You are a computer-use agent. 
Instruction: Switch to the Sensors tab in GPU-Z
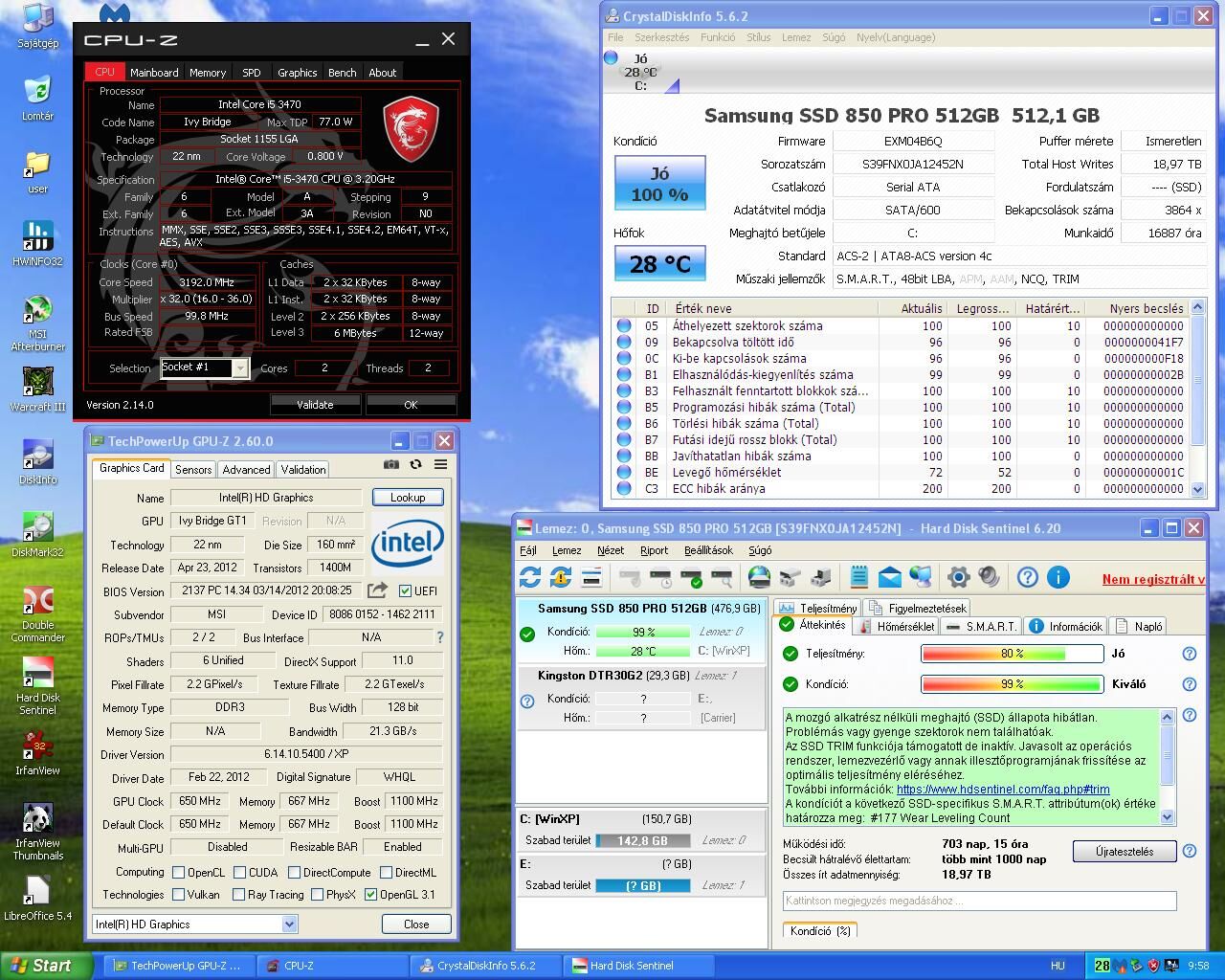(193, 469)
